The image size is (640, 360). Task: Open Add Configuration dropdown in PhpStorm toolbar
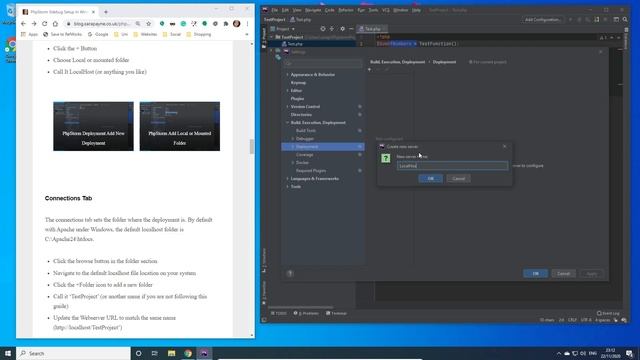click(542, 19)
